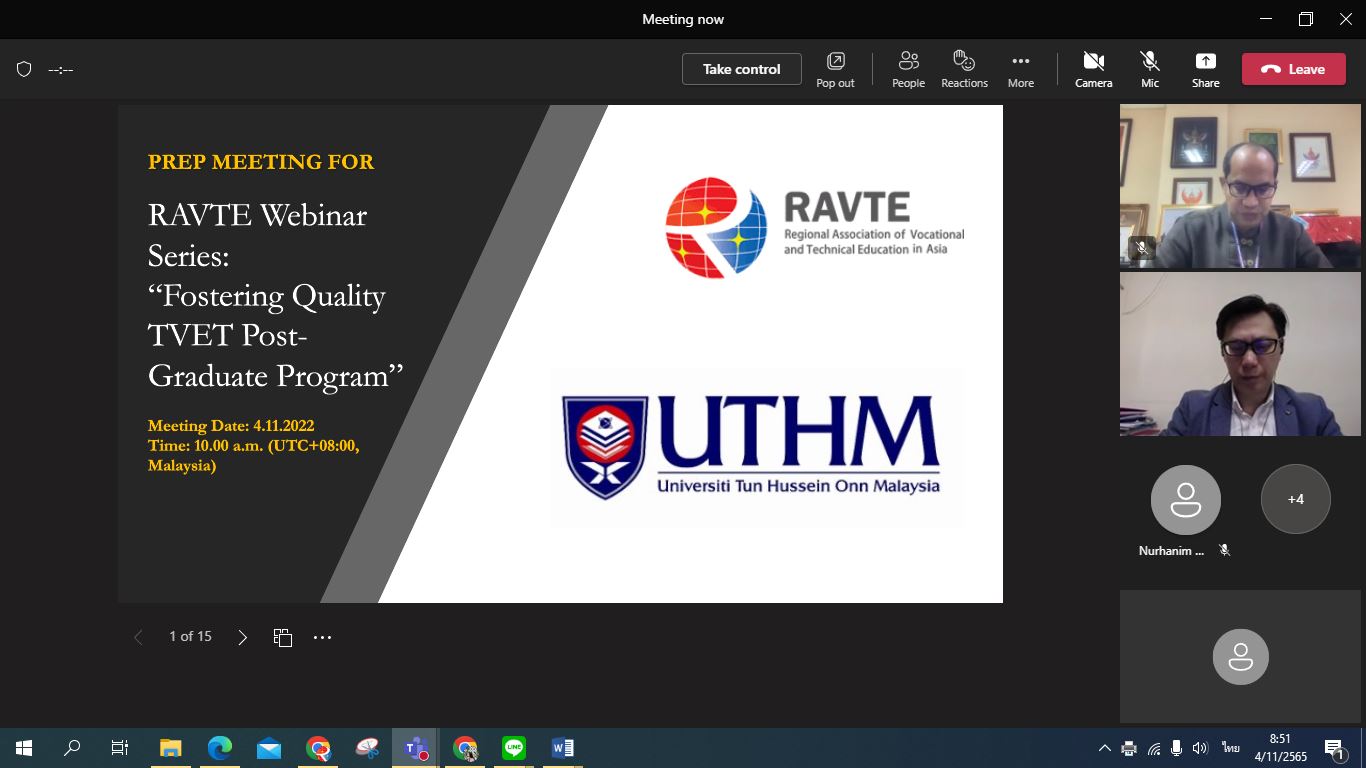Select the second participant video tile
The image size is (1366, 768).
pos(1240,354)
